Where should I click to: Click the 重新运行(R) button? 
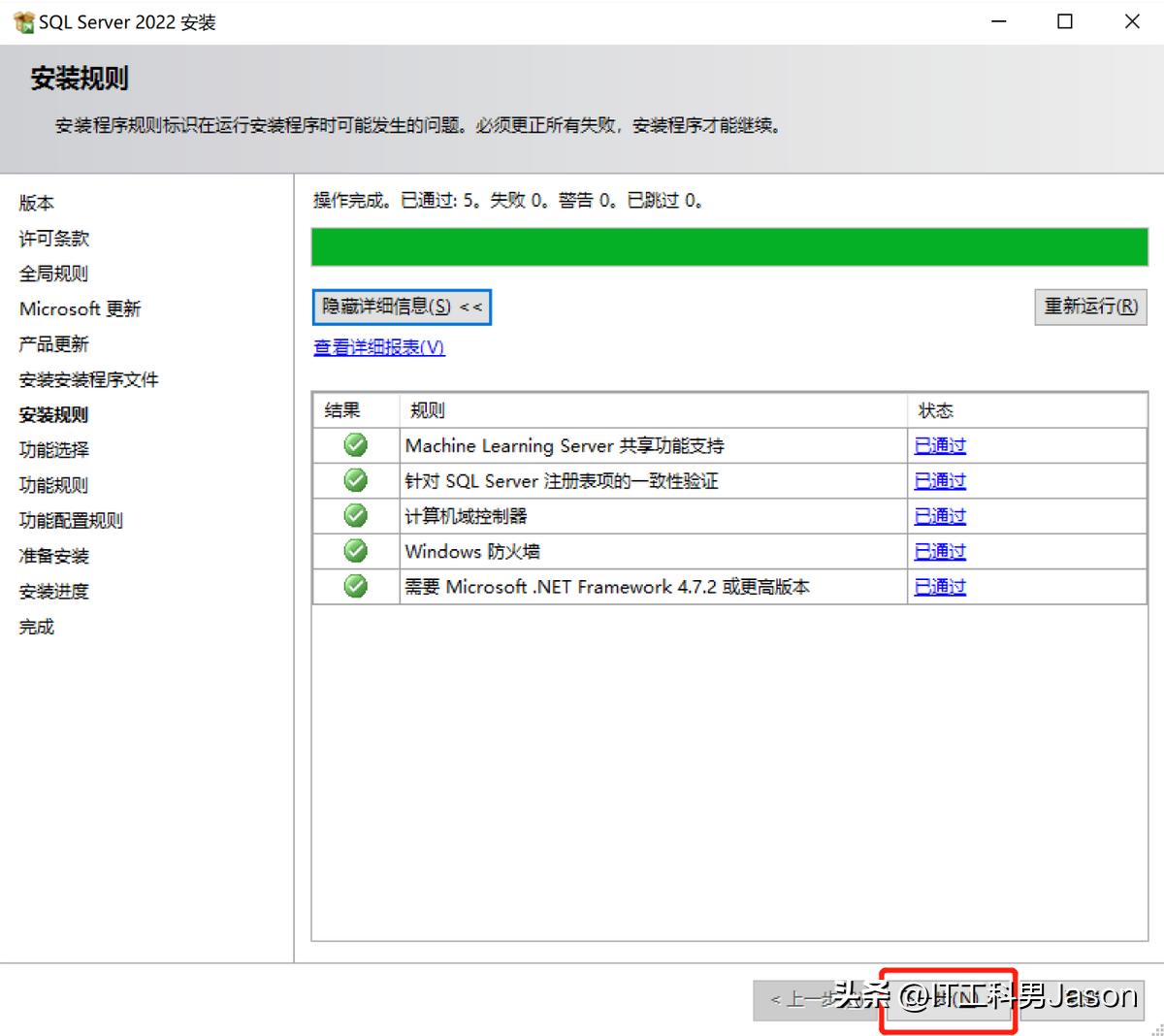point(1090,307)
